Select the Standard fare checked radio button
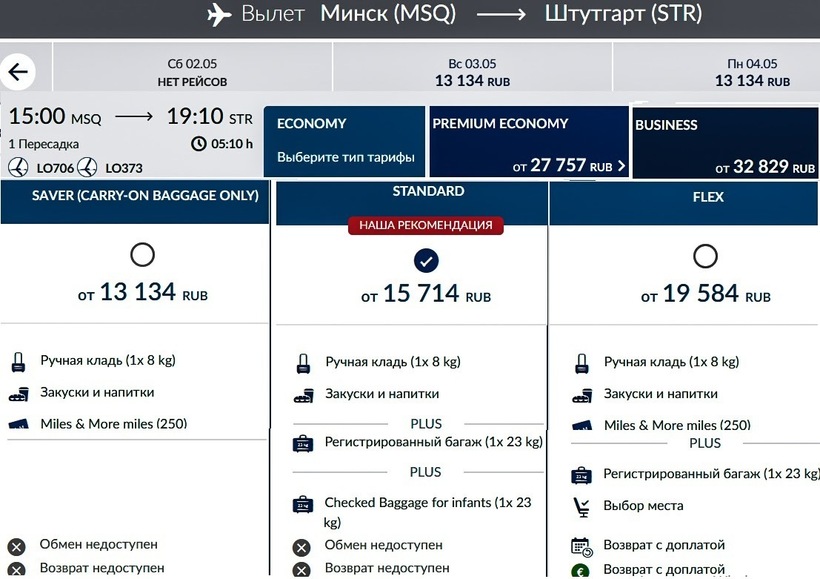Viewport: 820px width, 579px height. tap(426, 260)
